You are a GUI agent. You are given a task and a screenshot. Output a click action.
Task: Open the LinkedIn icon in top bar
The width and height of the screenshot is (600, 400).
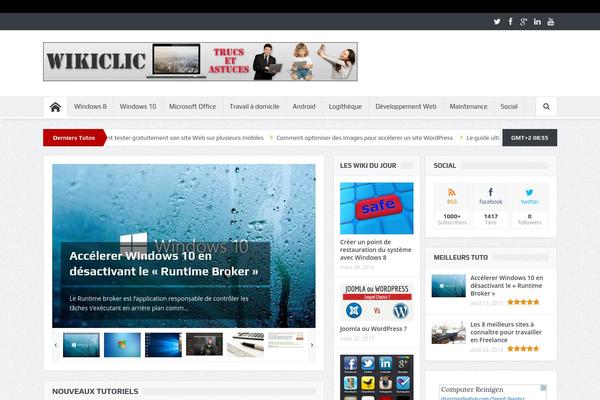click(x=537, y=21)
